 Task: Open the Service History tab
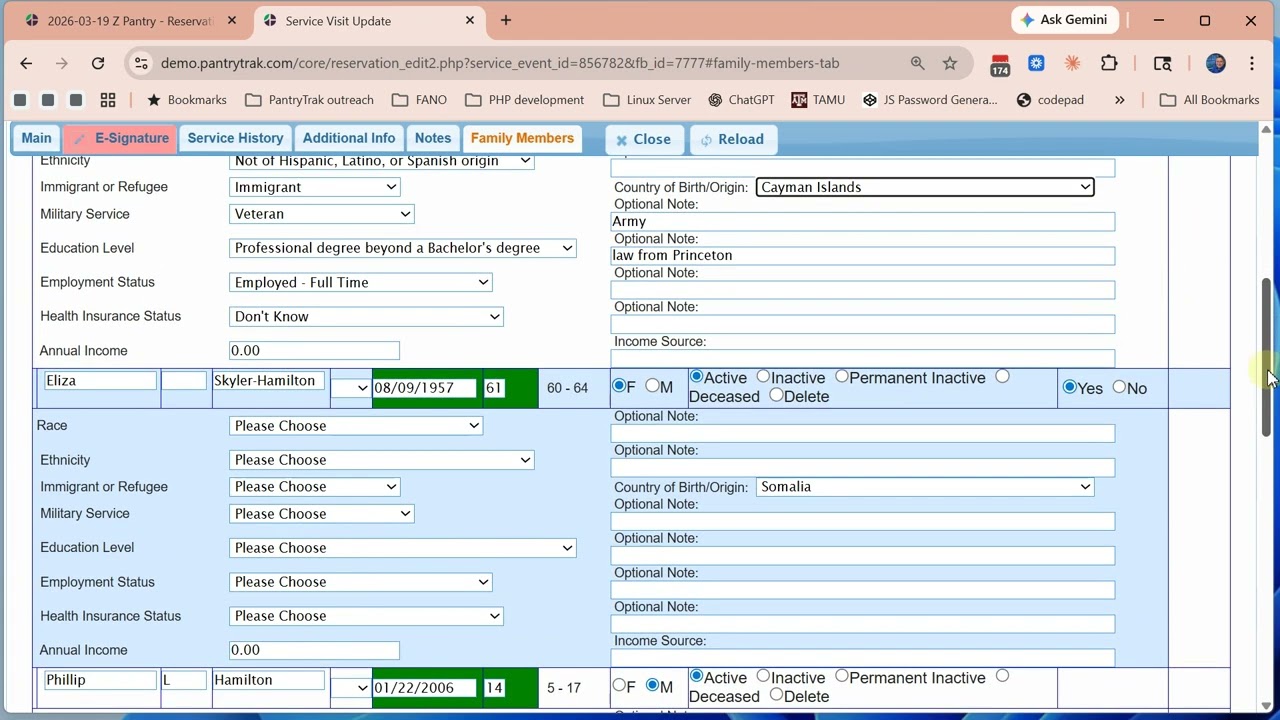(235, 138)
